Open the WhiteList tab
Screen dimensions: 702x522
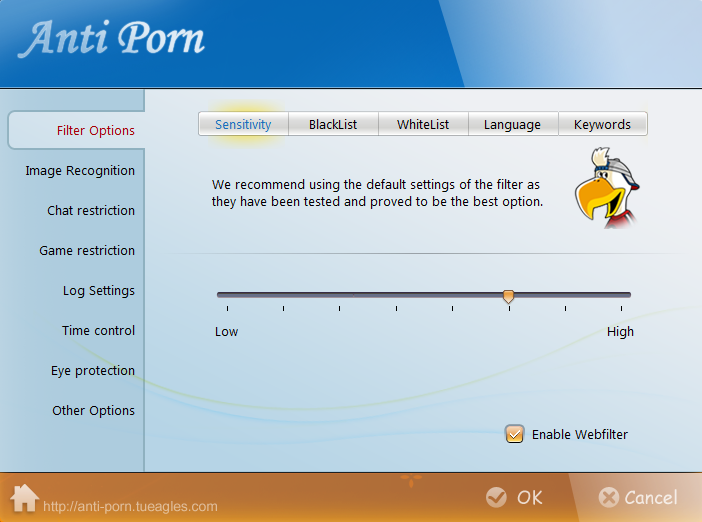point(423,124)
